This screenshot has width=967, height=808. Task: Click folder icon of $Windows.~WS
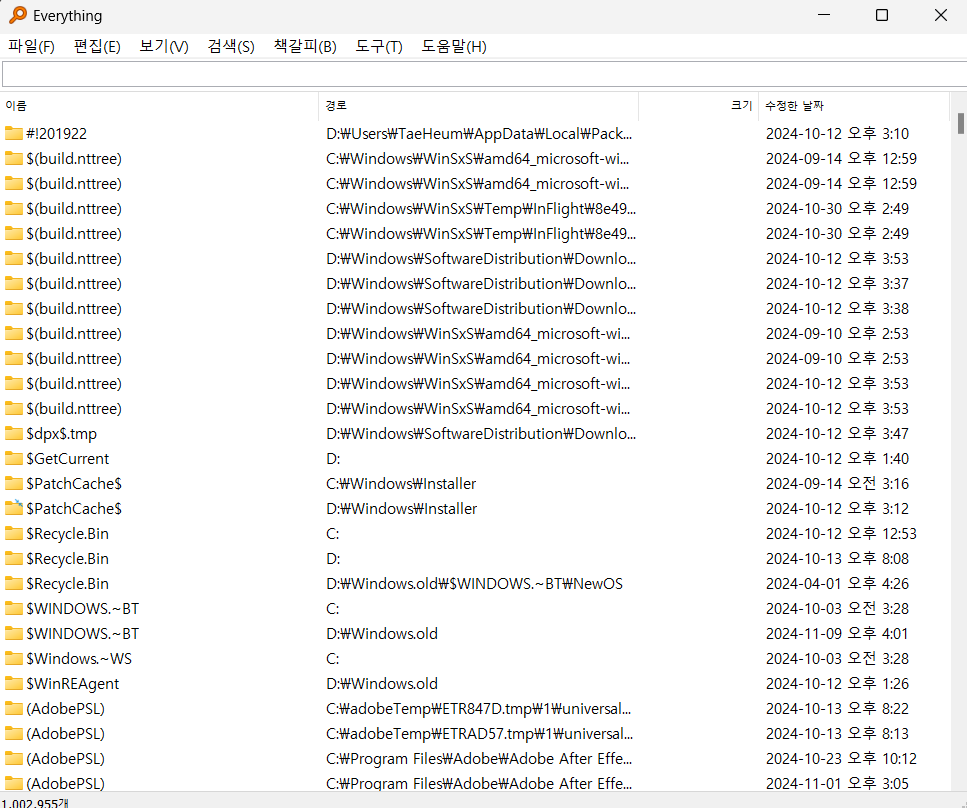[14, 658]
